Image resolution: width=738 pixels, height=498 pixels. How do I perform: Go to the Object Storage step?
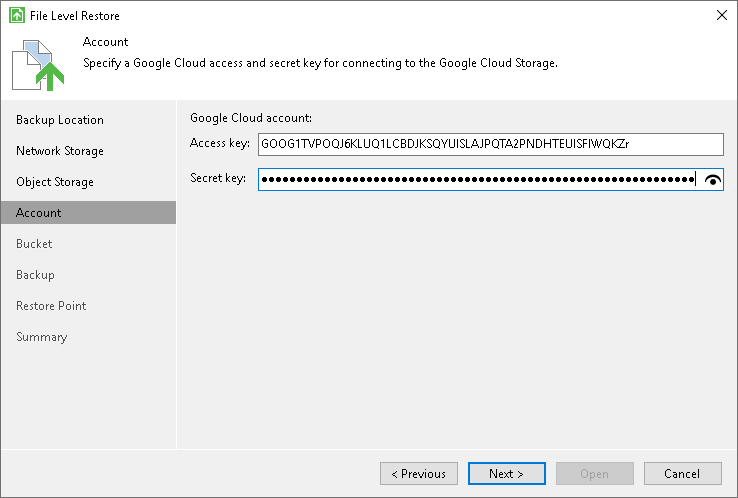[55, 182]
